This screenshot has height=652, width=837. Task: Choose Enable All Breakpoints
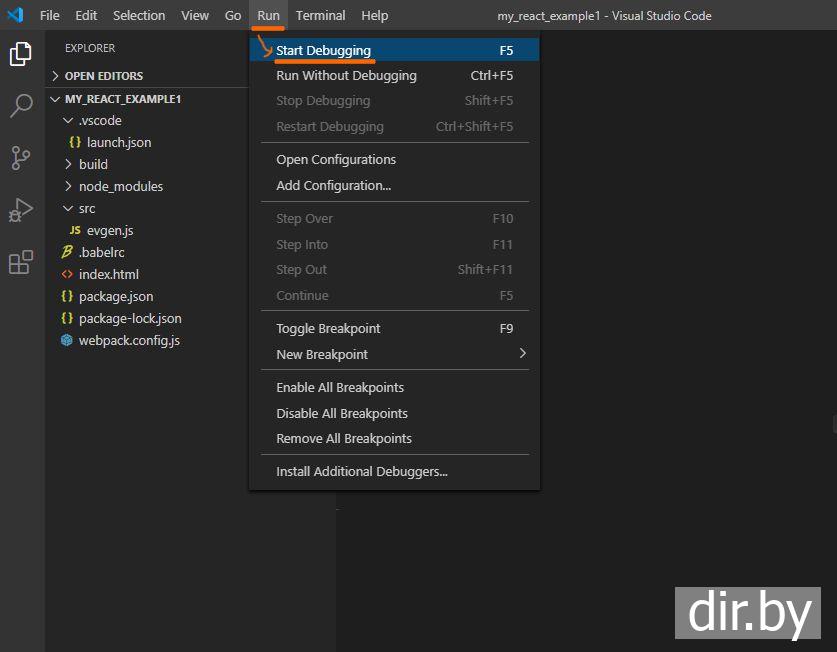[x=340, y=387]
